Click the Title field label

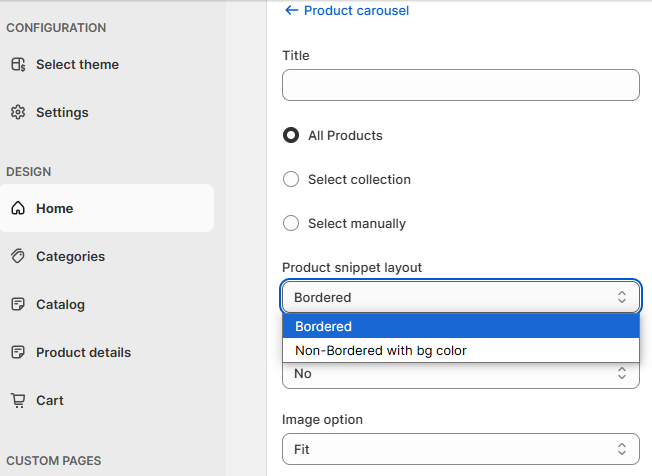click(296, 55)
